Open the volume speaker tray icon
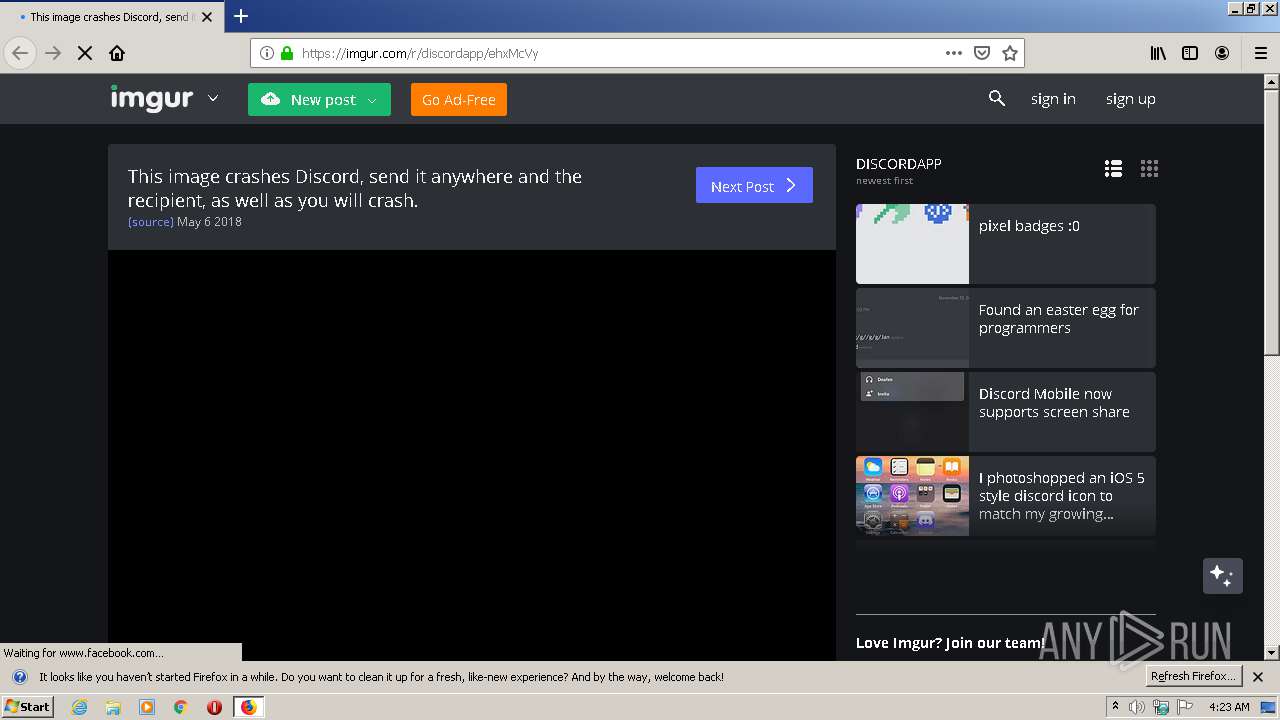This screenshot has height=720, width=1280. click(x=1137, y=707)
